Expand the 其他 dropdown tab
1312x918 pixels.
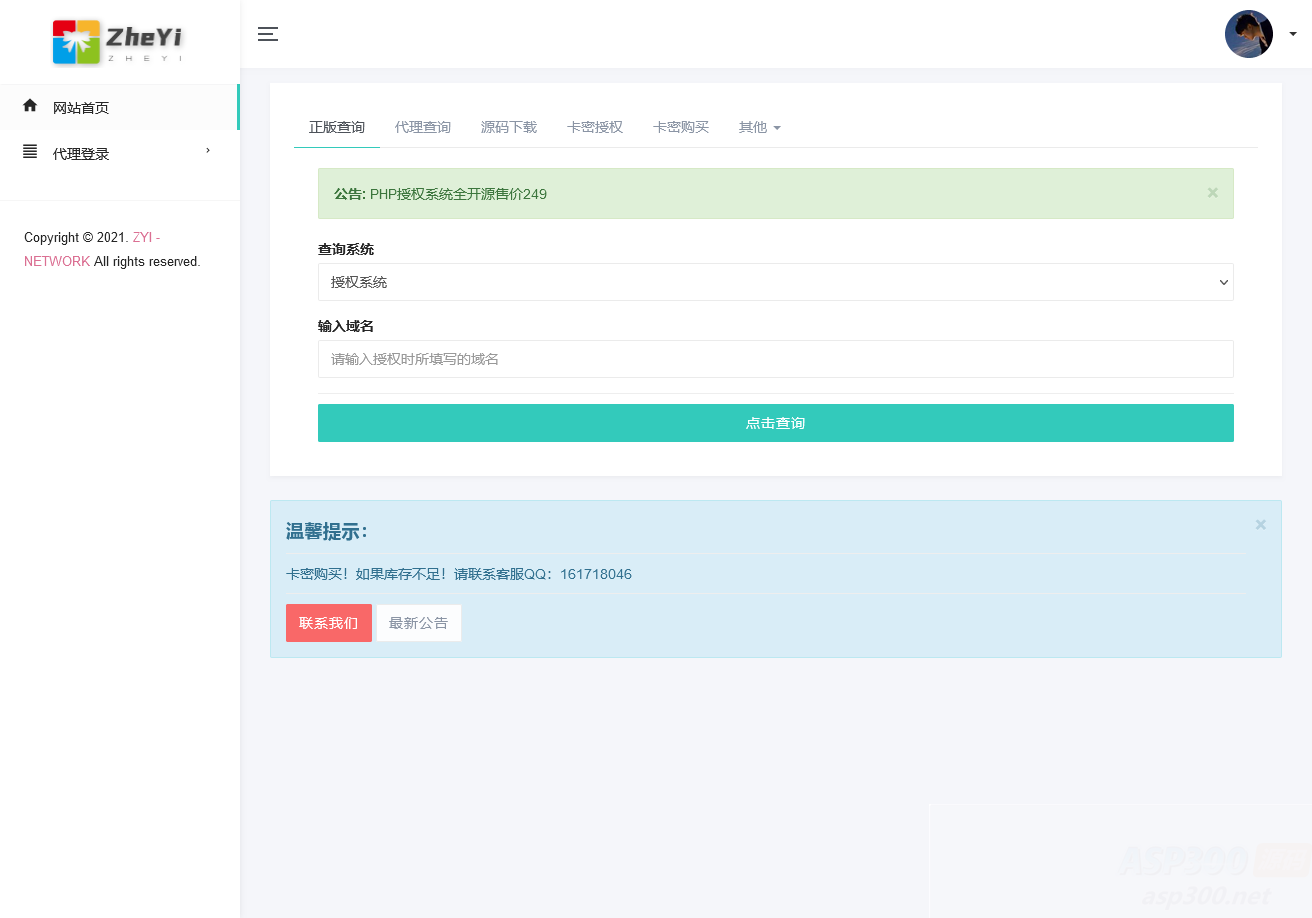pos(760,127)
